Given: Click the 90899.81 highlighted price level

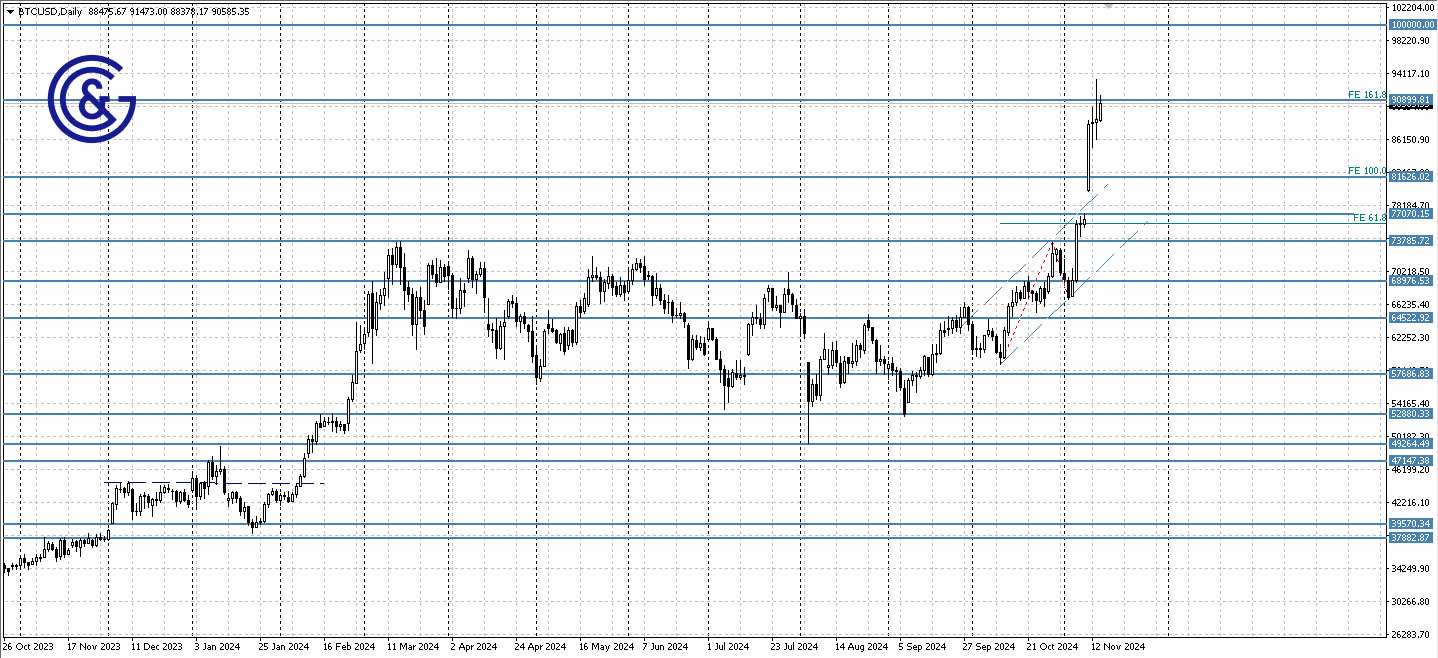Looking at the screenshot, I should 1408,100.
